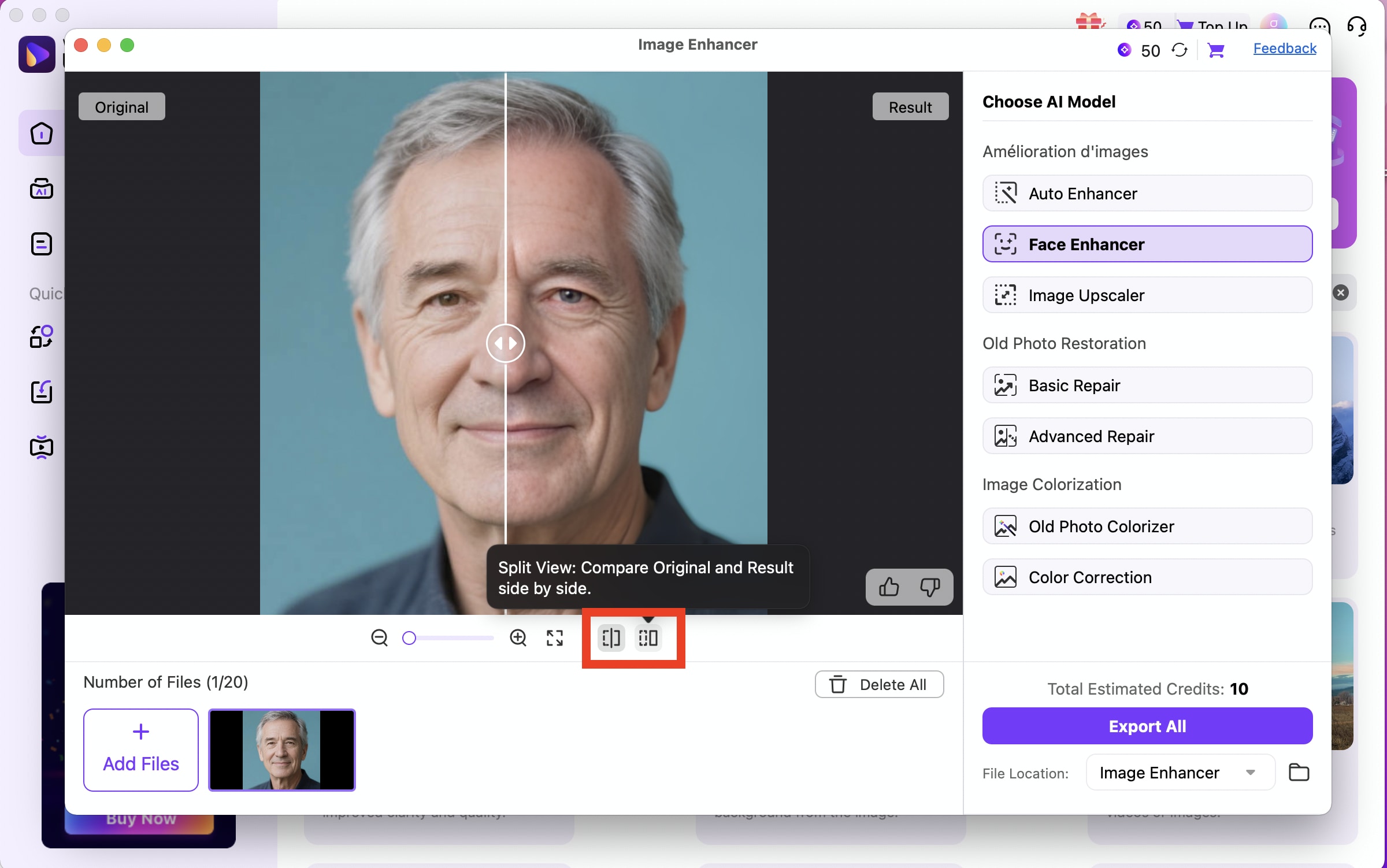The width and height of the screenshot is (1387, 868).
Task: Select the Image Upscaler model
Action: 1147,295
